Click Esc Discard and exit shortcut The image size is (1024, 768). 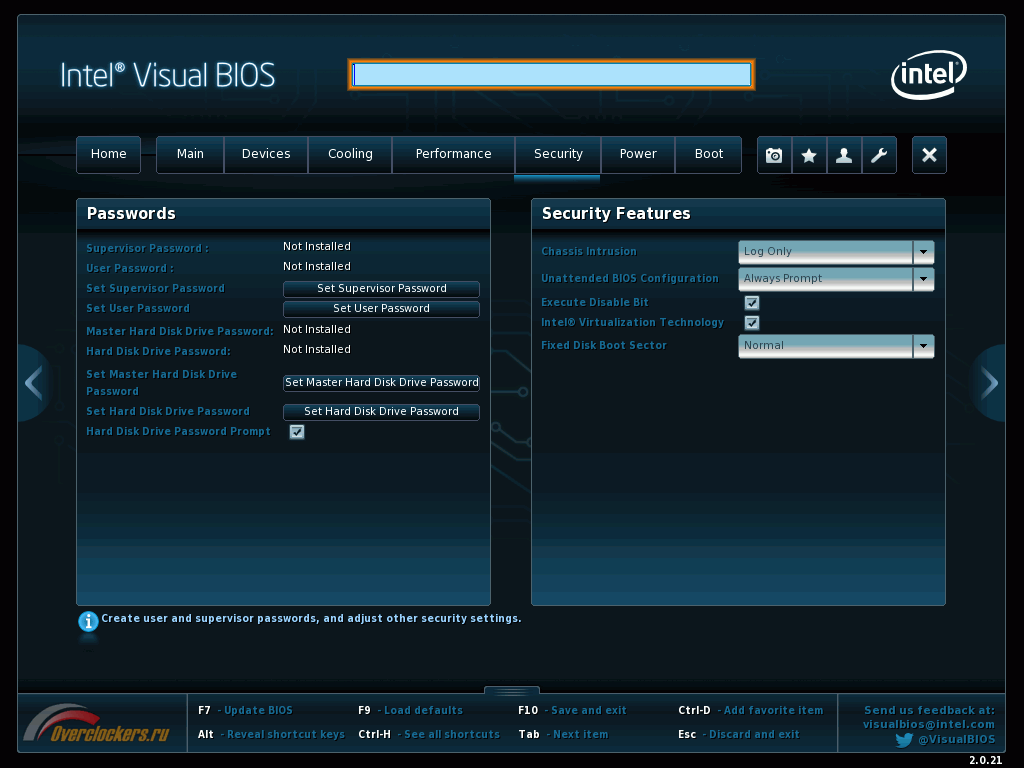[x=739, y=735]
